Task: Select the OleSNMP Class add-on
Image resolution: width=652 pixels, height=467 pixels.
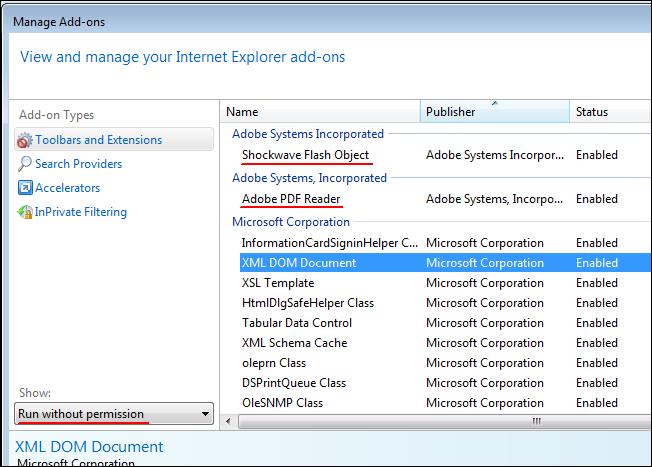Action: pyautogui.click(x=282, y=403)
